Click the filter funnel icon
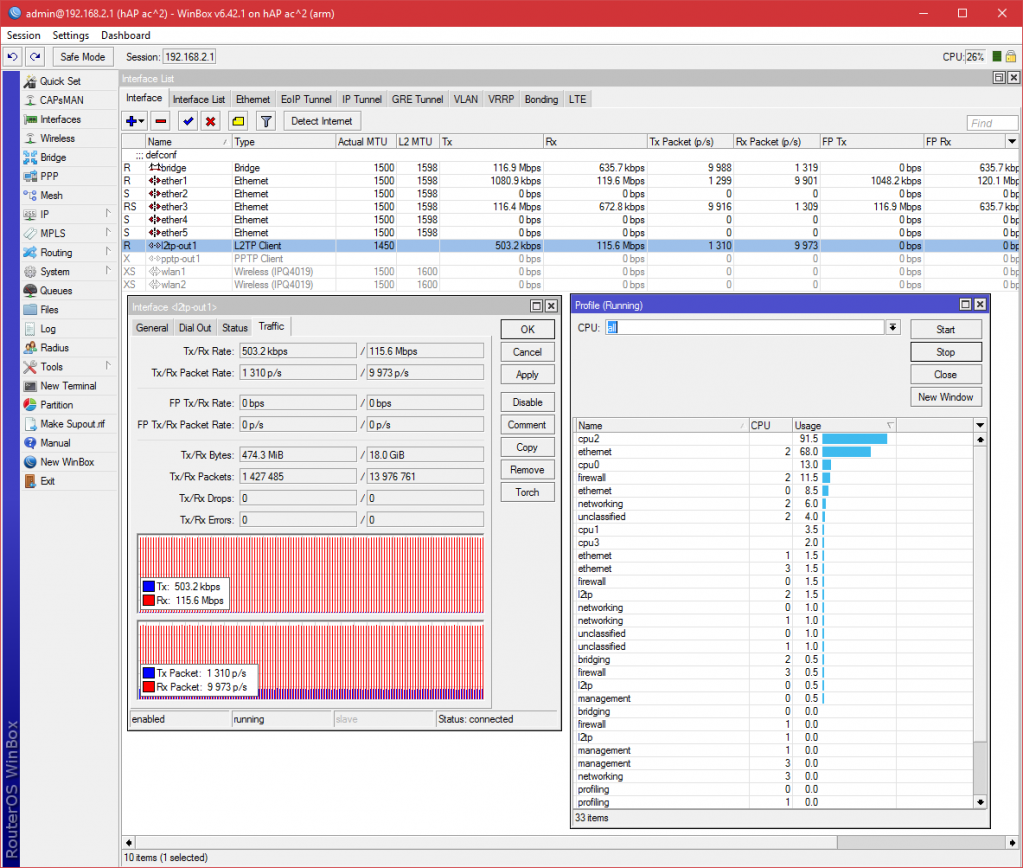Image resolution: width=1023 pixels, height=868 pixels. click(265, 121)
